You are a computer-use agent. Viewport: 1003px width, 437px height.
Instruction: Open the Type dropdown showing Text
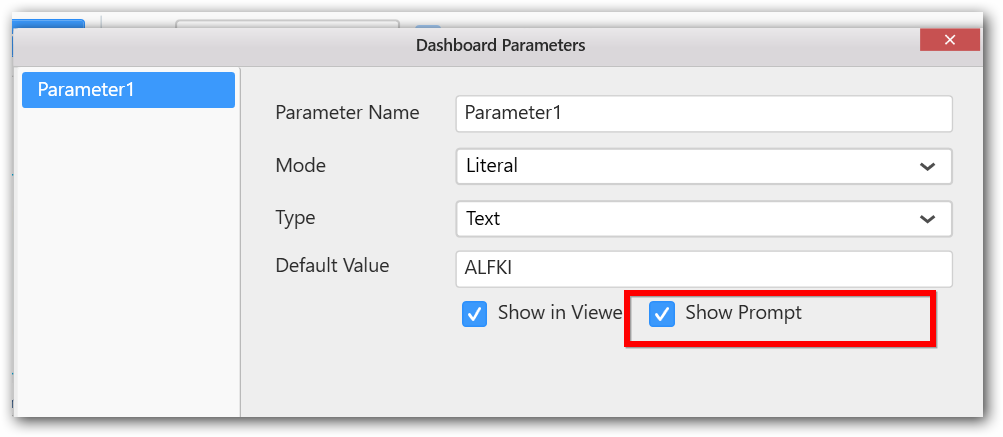(690, 218)
